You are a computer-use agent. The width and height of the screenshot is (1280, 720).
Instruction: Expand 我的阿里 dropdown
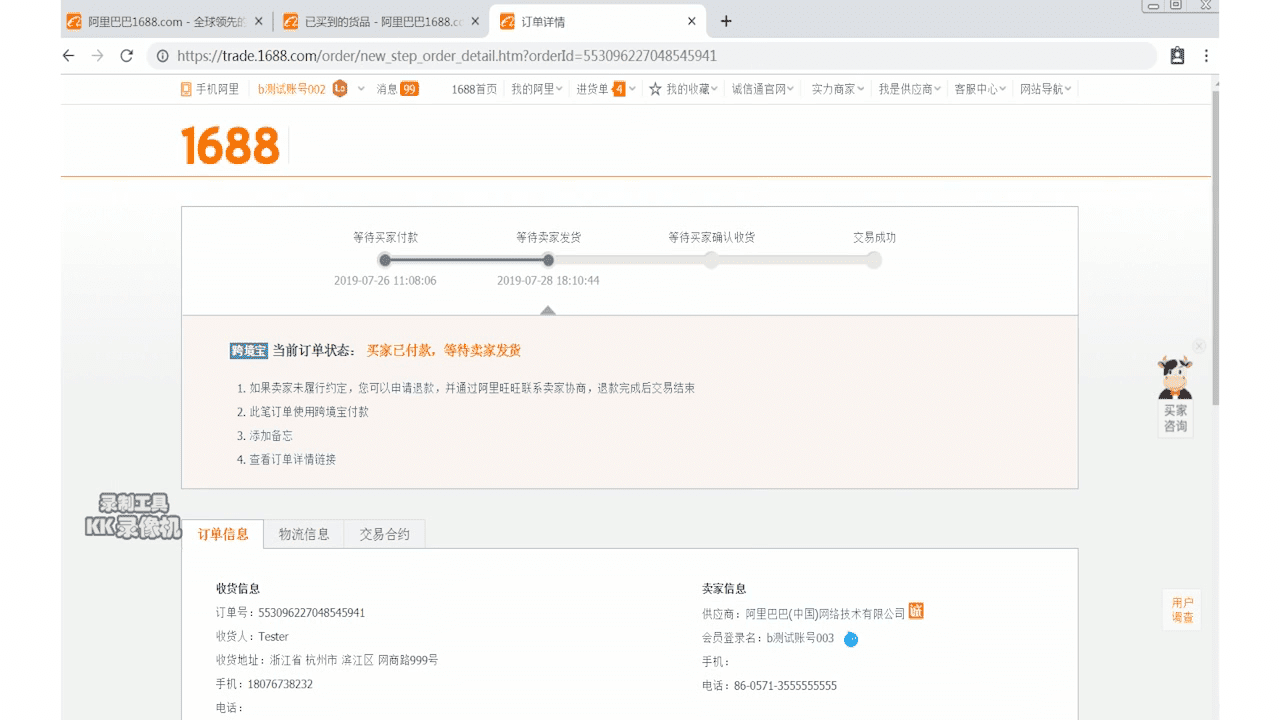click(537, 89)
